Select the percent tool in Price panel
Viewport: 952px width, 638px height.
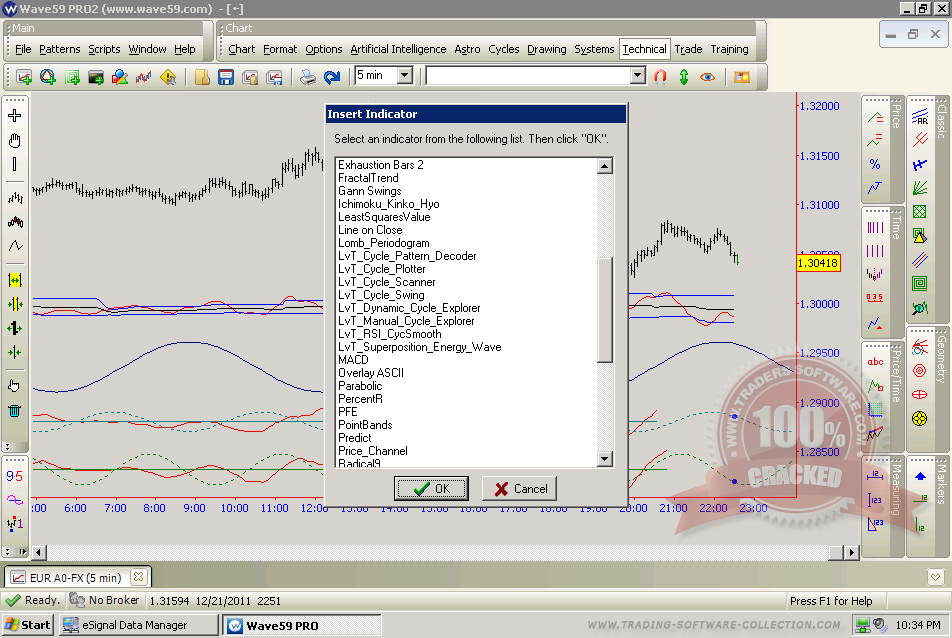[x=875, y=164]
